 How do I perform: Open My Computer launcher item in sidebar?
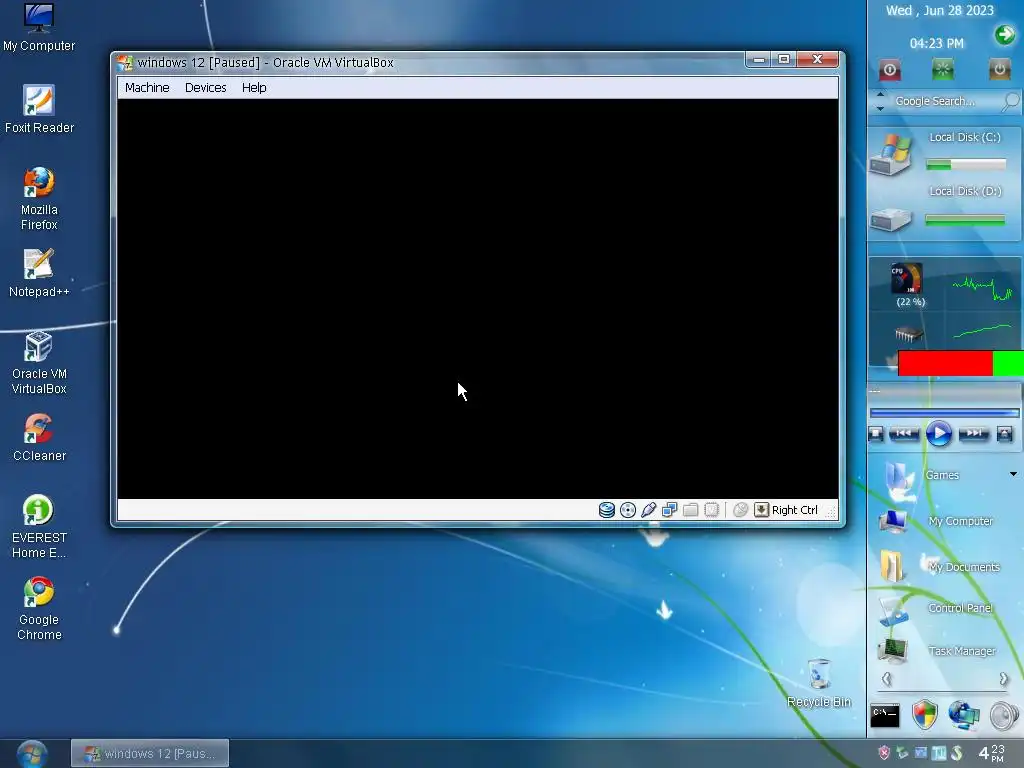(x=936, y=521)
